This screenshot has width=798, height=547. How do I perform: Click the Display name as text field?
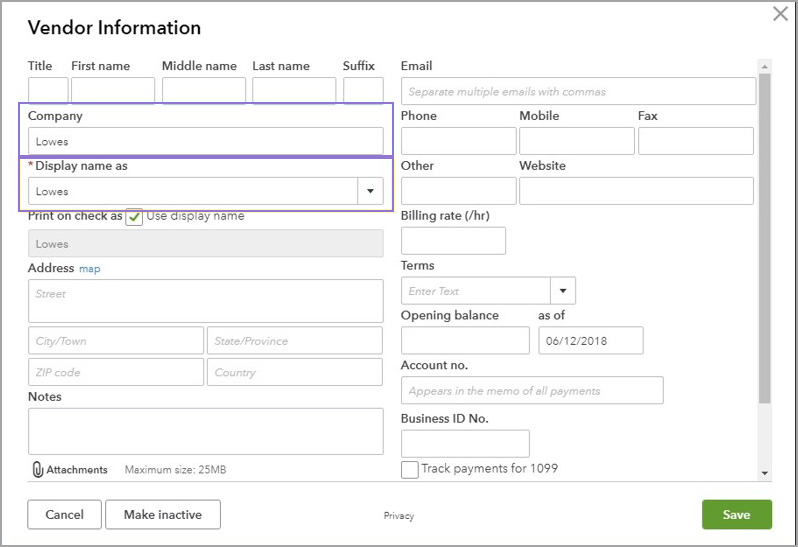coord(193,191)
